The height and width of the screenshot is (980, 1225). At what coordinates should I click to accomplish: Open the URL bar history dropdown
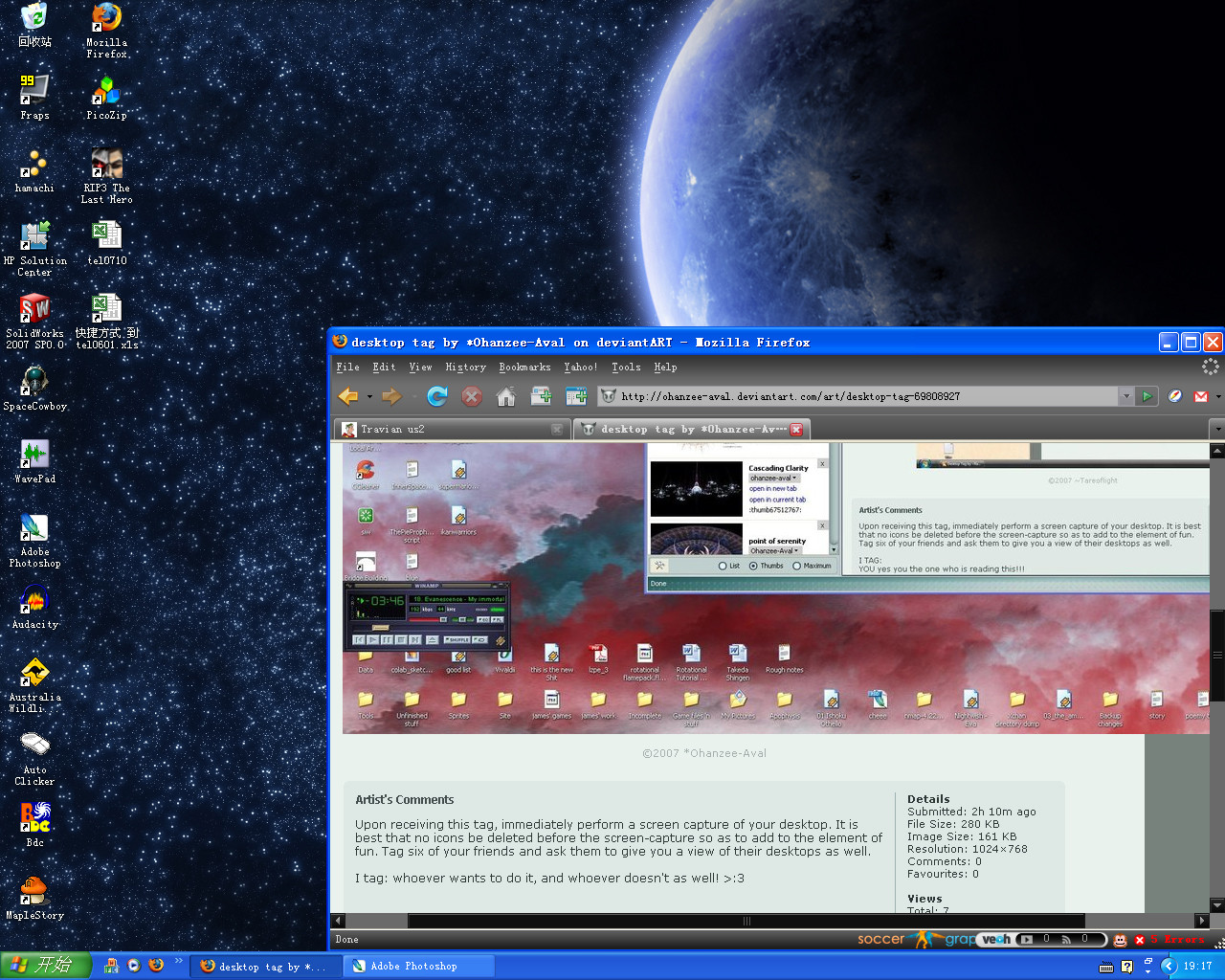click(x=1125, y=396)
